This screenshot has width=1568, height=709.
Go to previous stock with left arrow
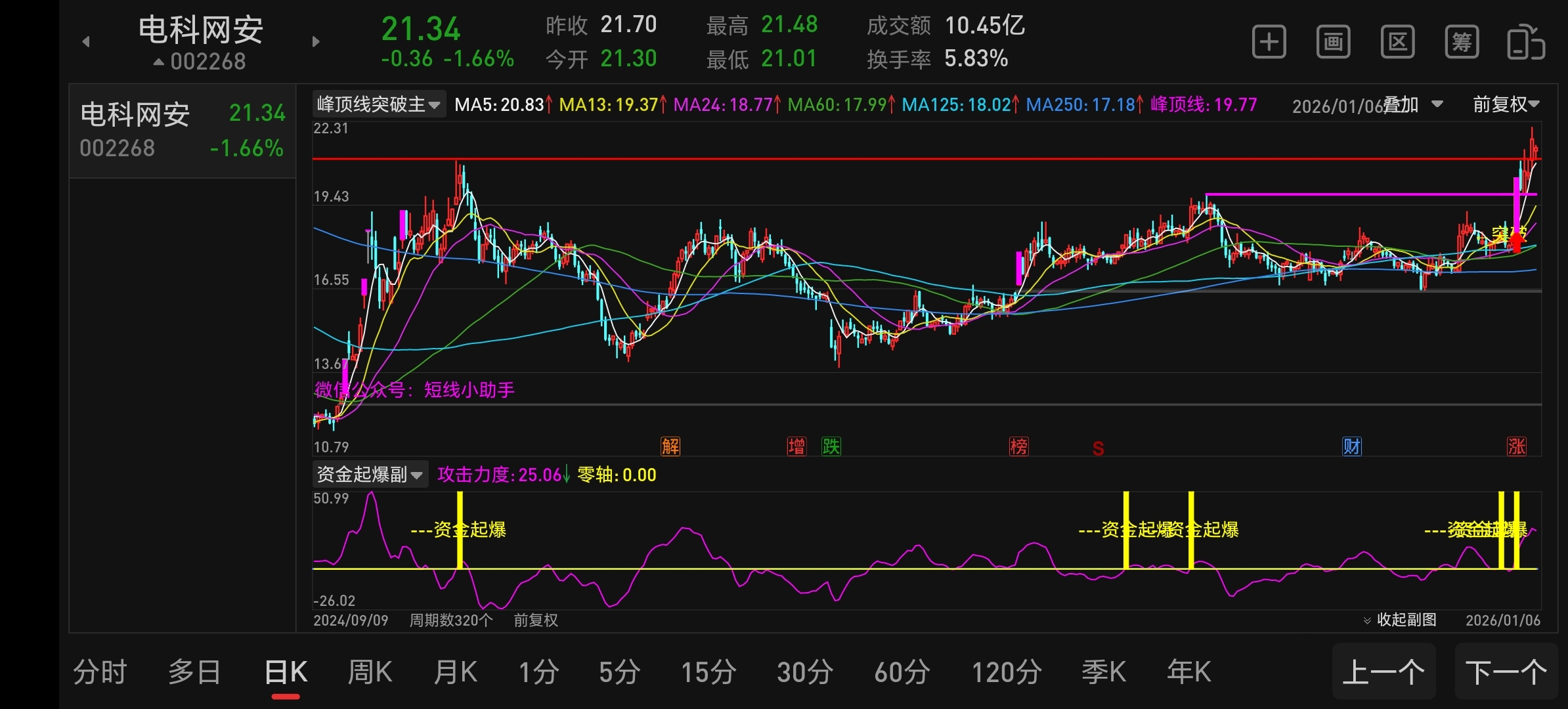tap(86, 42)
